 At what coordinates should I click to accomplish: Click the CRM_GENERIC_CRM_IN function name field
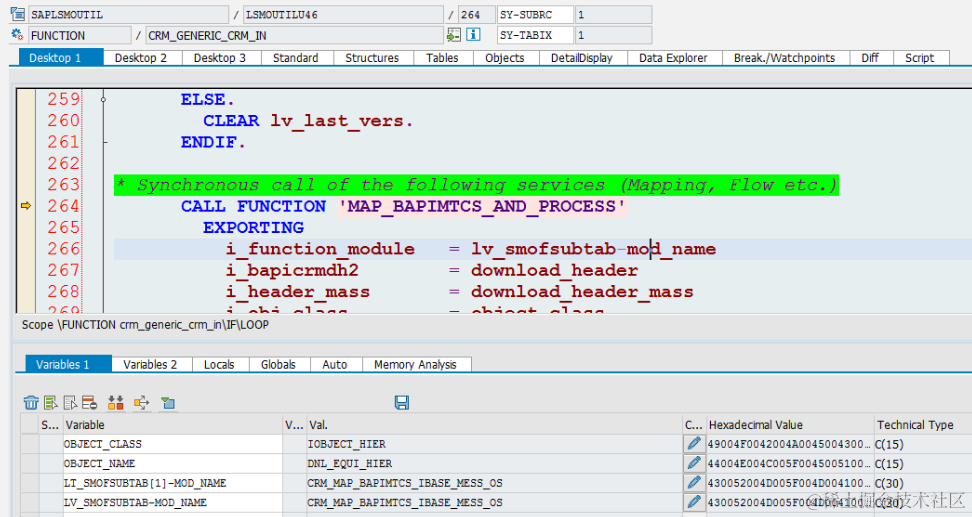coord(294,35)
